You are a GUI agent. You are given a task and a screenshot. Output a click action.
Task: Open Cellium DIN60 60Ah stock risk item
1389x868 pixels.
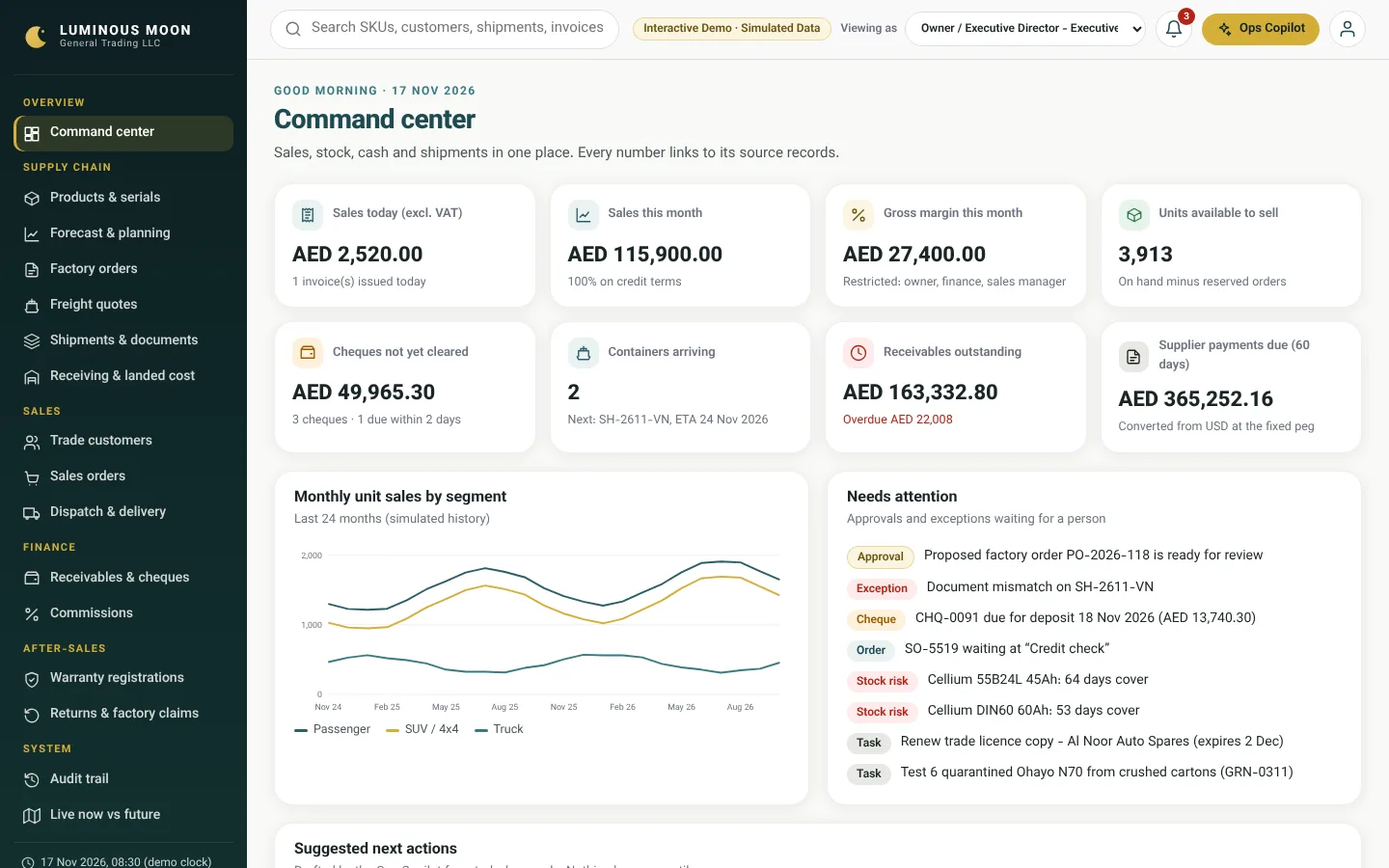tap(1033, 711)
